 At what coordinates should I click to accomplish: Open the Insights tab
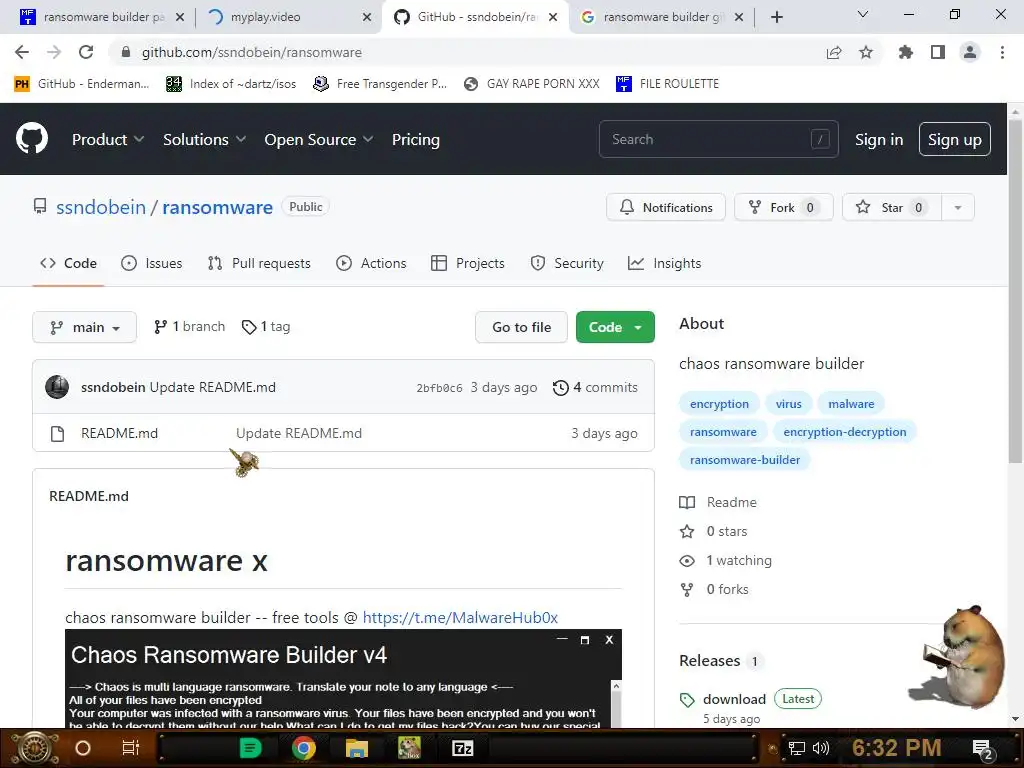pyautogui.click(x=664, y=263)
